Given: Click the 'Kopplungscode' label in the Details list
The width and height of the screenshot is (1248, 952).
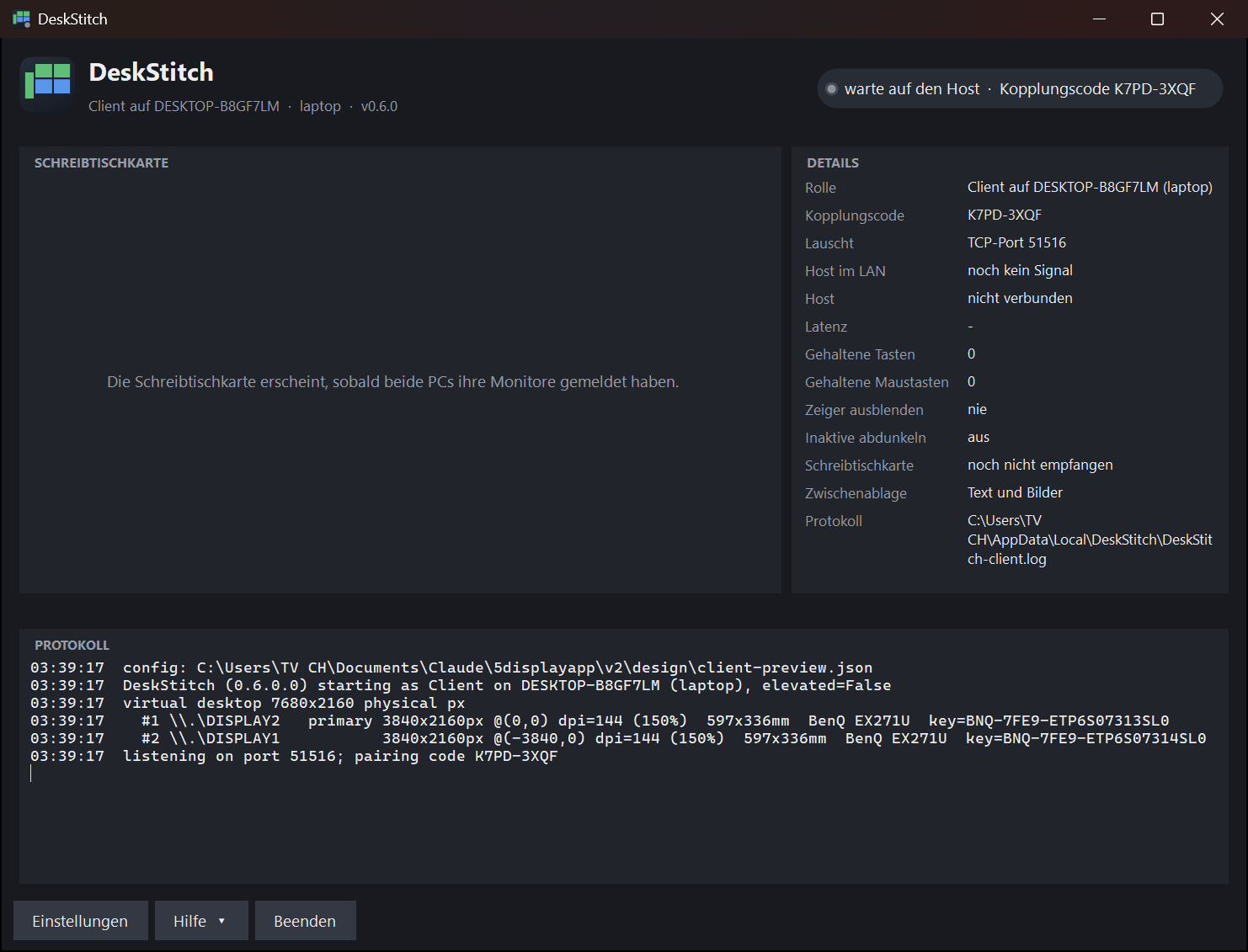Looking at the screenshot, I should (855, 215).
